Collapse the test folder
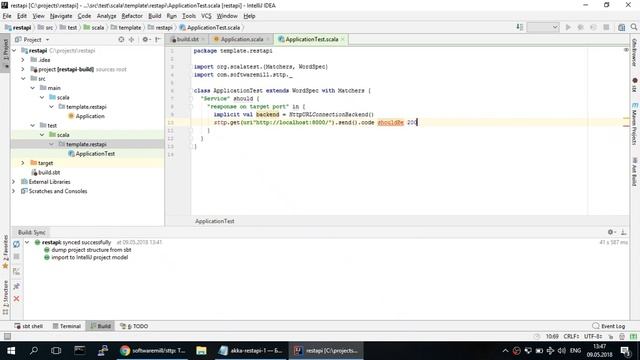This screenshot has width=640, height=360. [33, 126]
